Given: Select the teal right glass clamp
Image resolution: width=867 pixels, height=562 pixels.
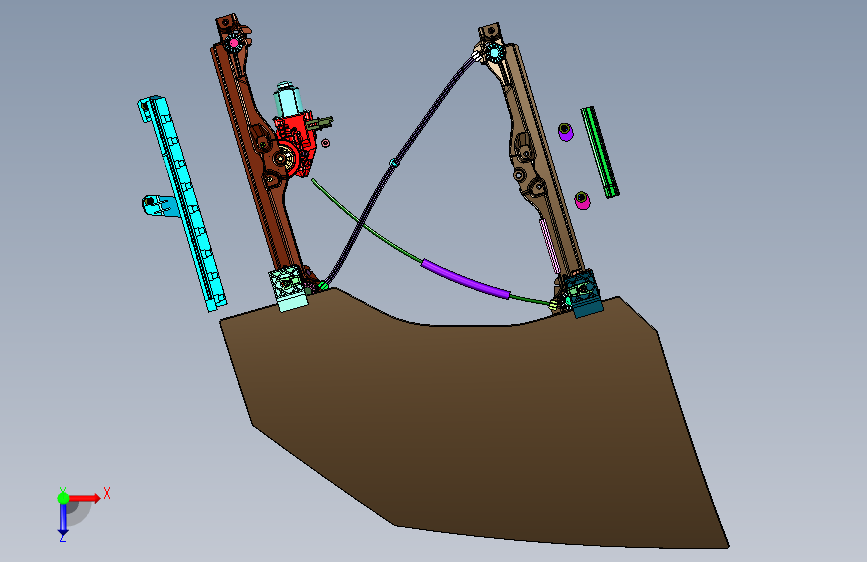Looking at the screenshot, I should (x=583, y=295).
